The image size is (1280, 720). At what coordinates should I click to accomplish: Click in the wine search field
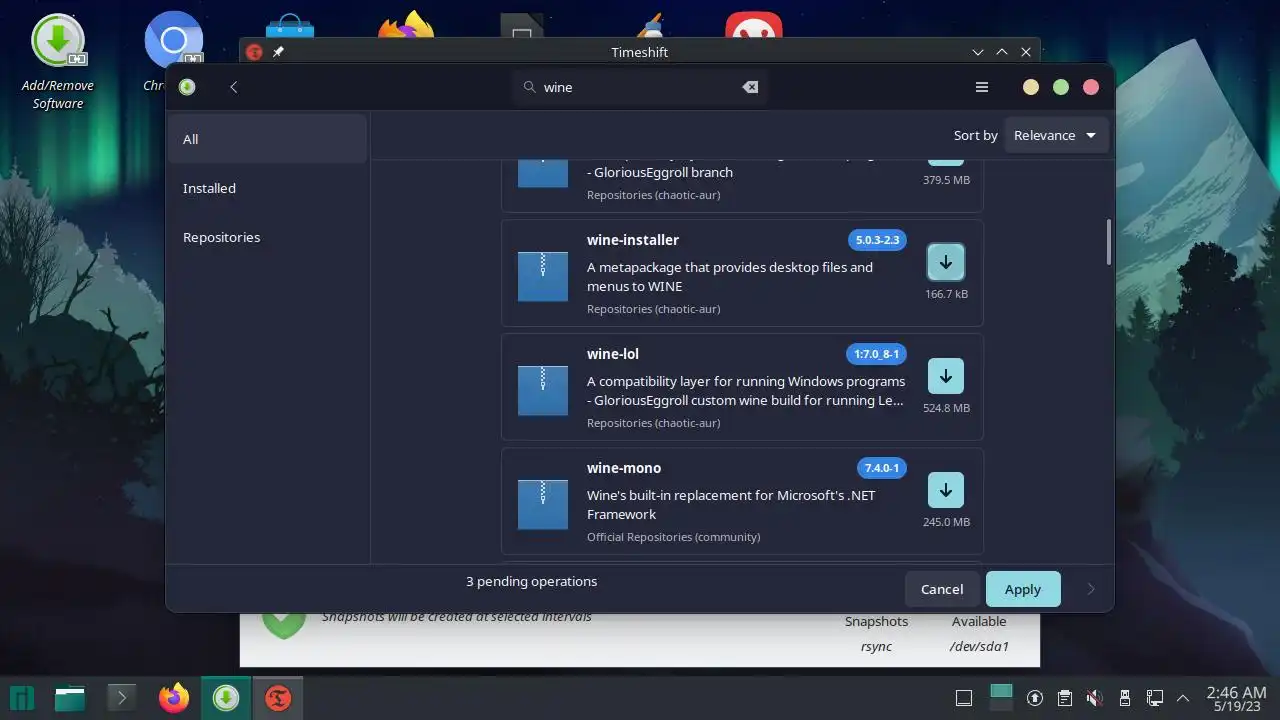click(639, 87)
